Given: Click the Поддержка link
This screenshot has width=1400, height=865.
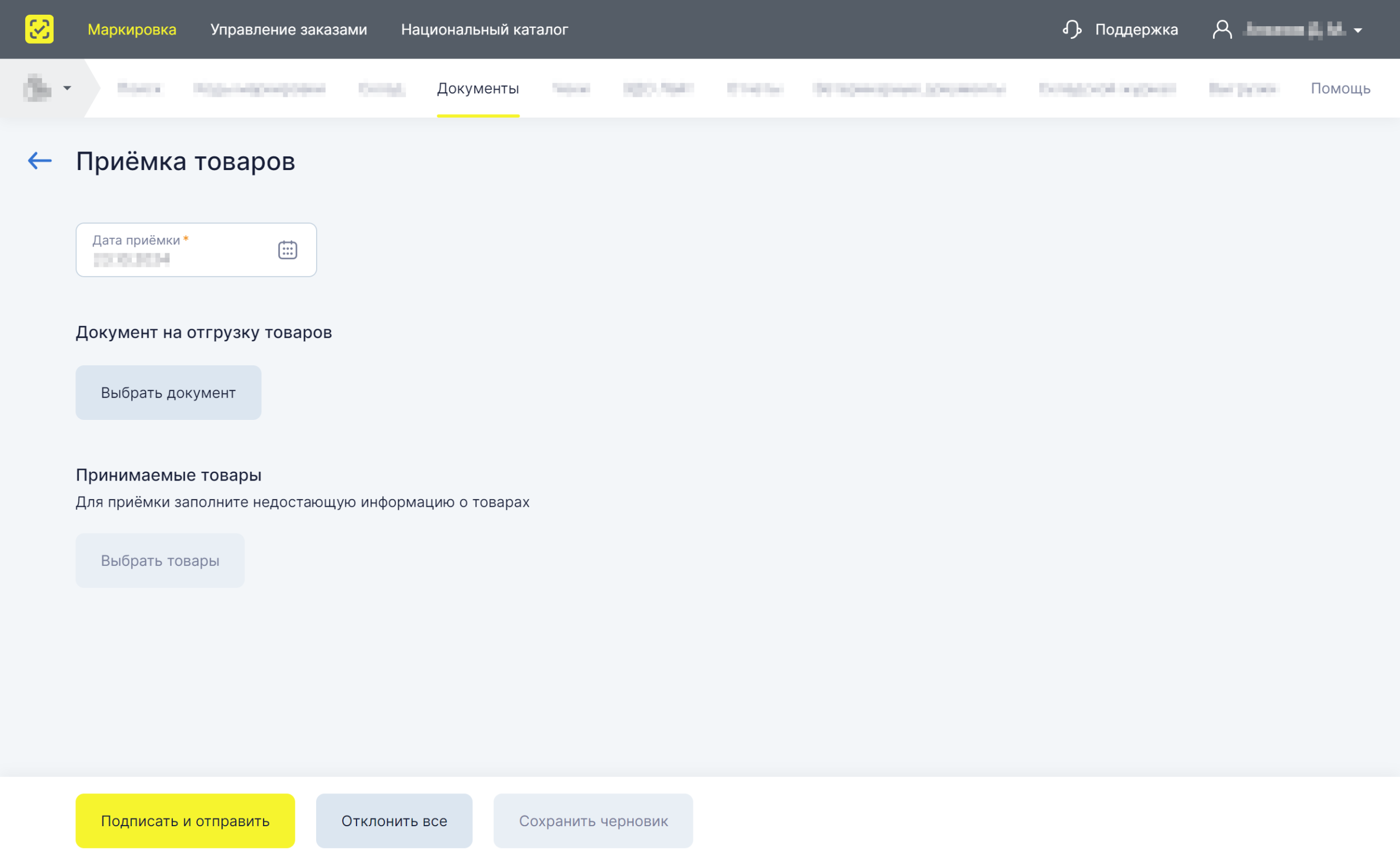Looking at the screenshot, I should coord(1136,29).
